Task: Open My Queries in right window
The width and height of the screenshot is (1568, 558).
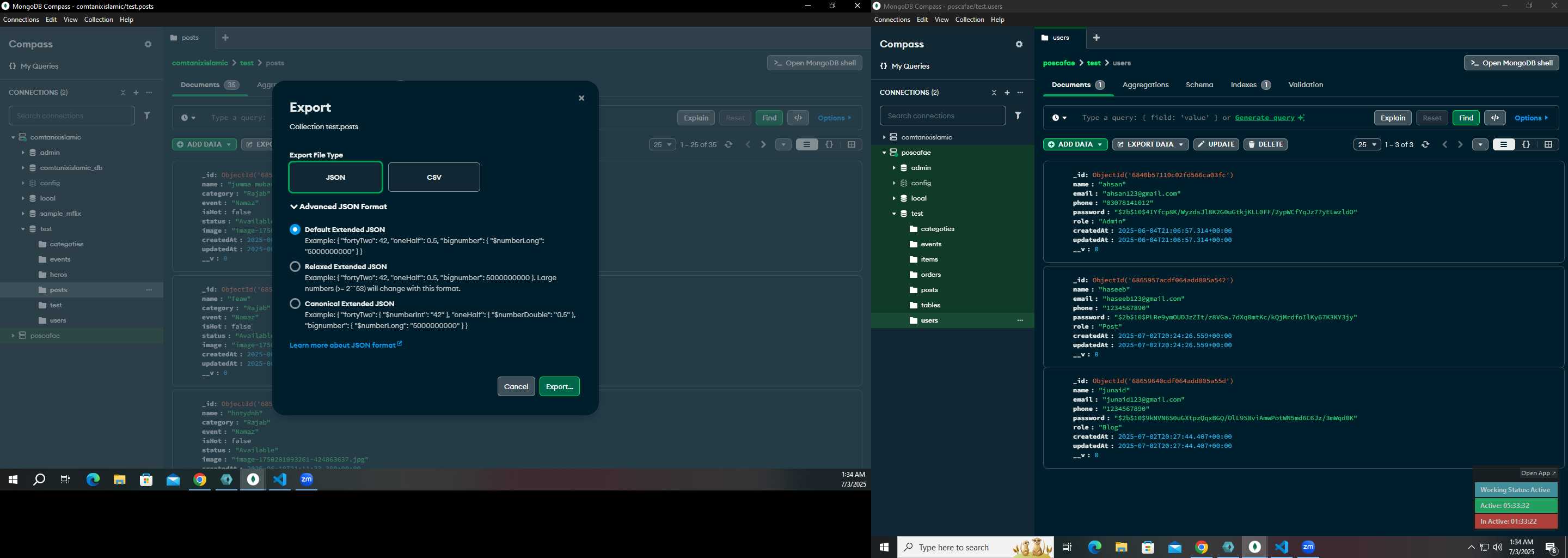Action: (x=904, y=66)
